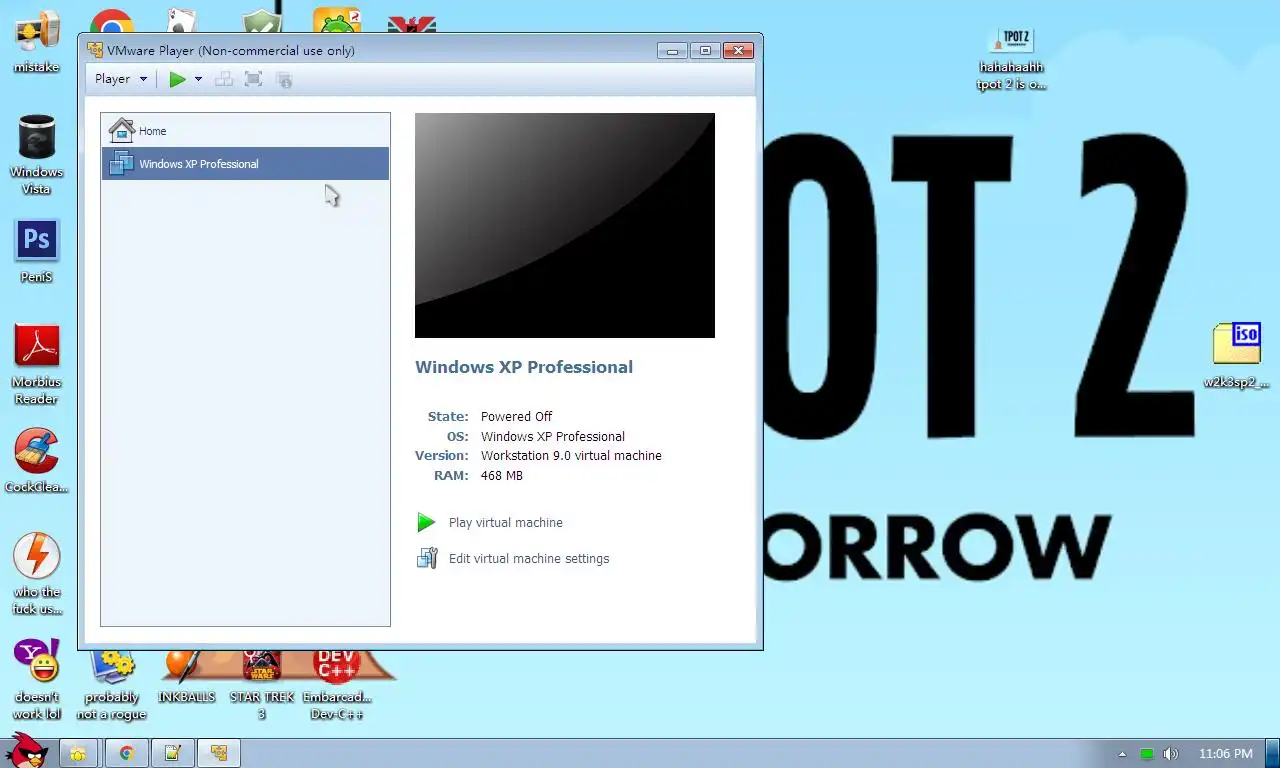Select the TPOT 2 desktop file icon
The image size is (1280, 768).
click(1011, 58)
